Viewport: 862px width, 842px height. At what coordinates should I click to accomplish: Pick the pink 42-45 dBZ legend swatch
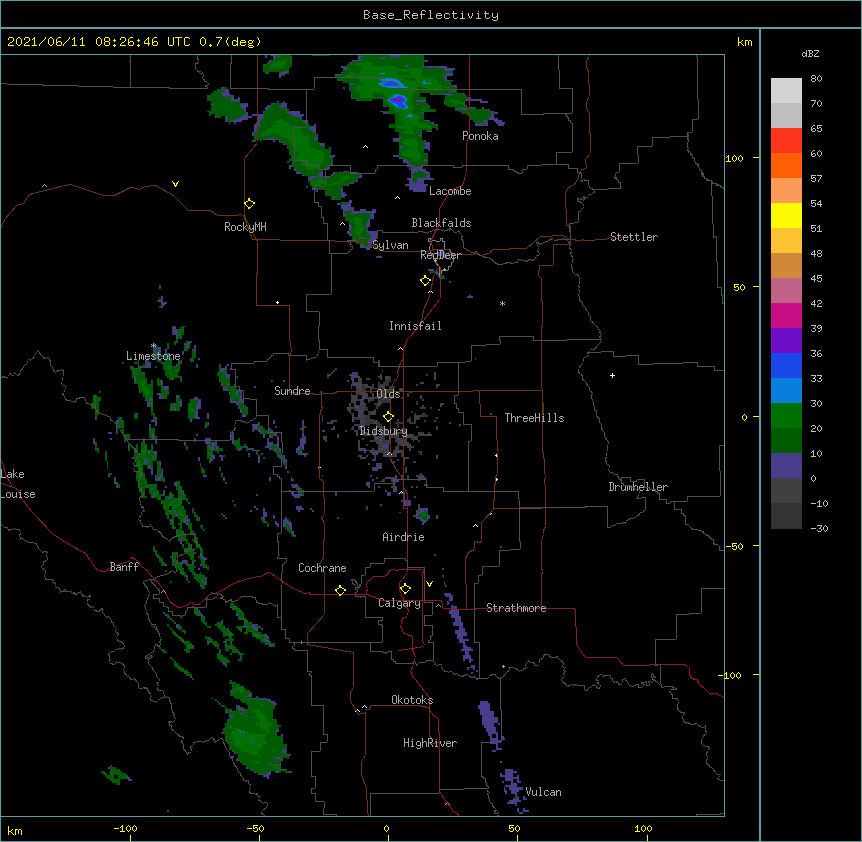click(x=786, y=291)
